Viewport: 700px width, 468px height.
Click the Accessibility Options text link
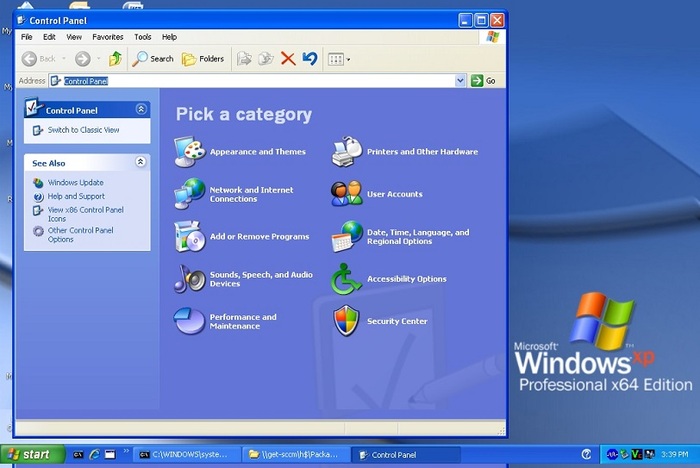[x=407, y=279]
